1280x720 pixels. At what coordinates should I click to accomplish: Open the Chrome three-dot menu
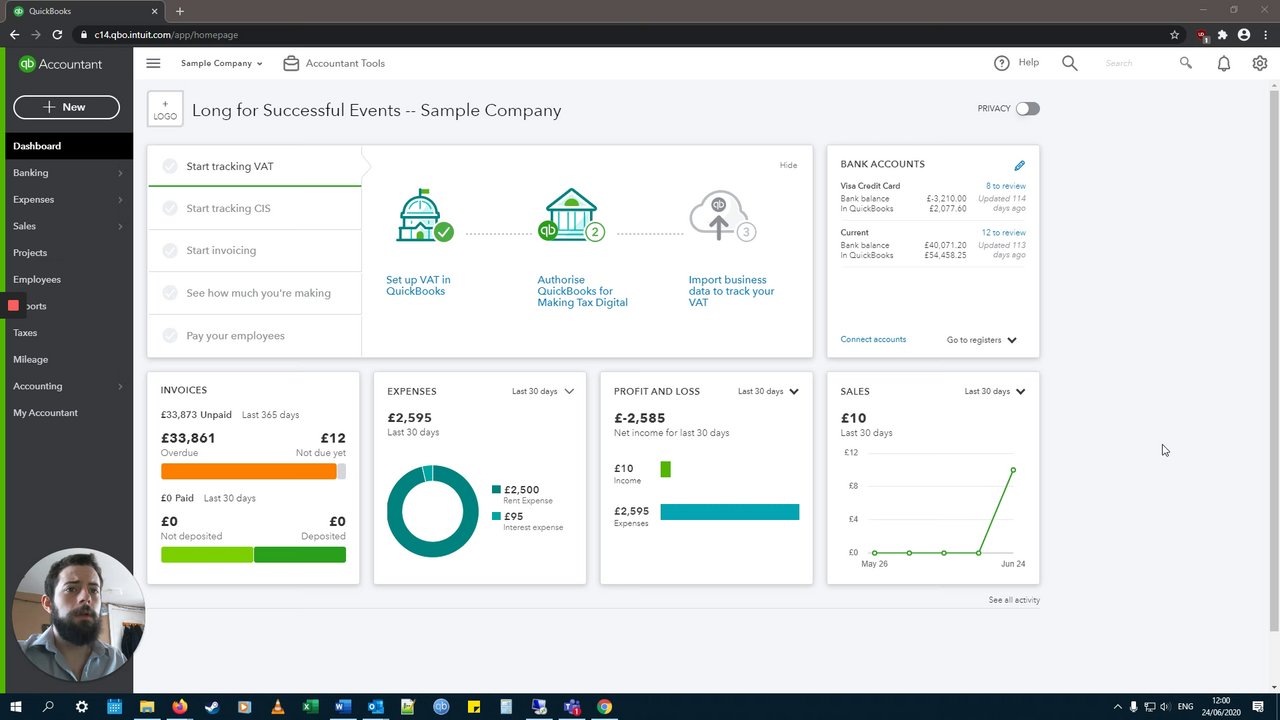tap(1264, 35)
